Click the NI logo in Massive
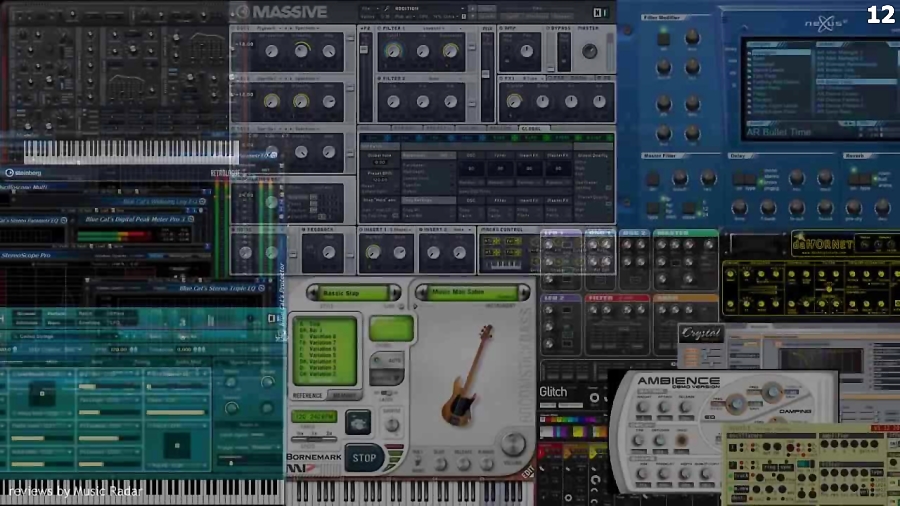This screenshot has width=900, height=506. (x=600, y=12)
